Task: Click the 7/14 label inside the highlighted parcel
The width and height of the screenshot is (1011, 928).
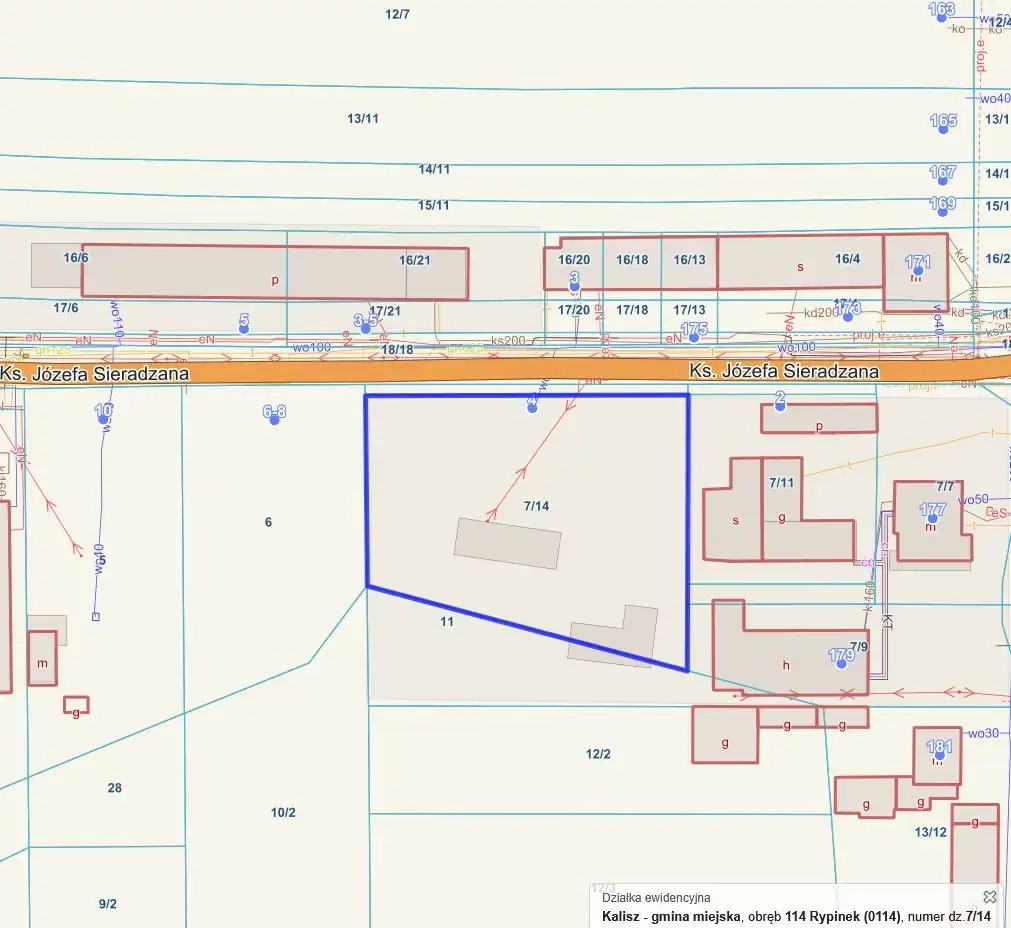Action: click(536, 506)
